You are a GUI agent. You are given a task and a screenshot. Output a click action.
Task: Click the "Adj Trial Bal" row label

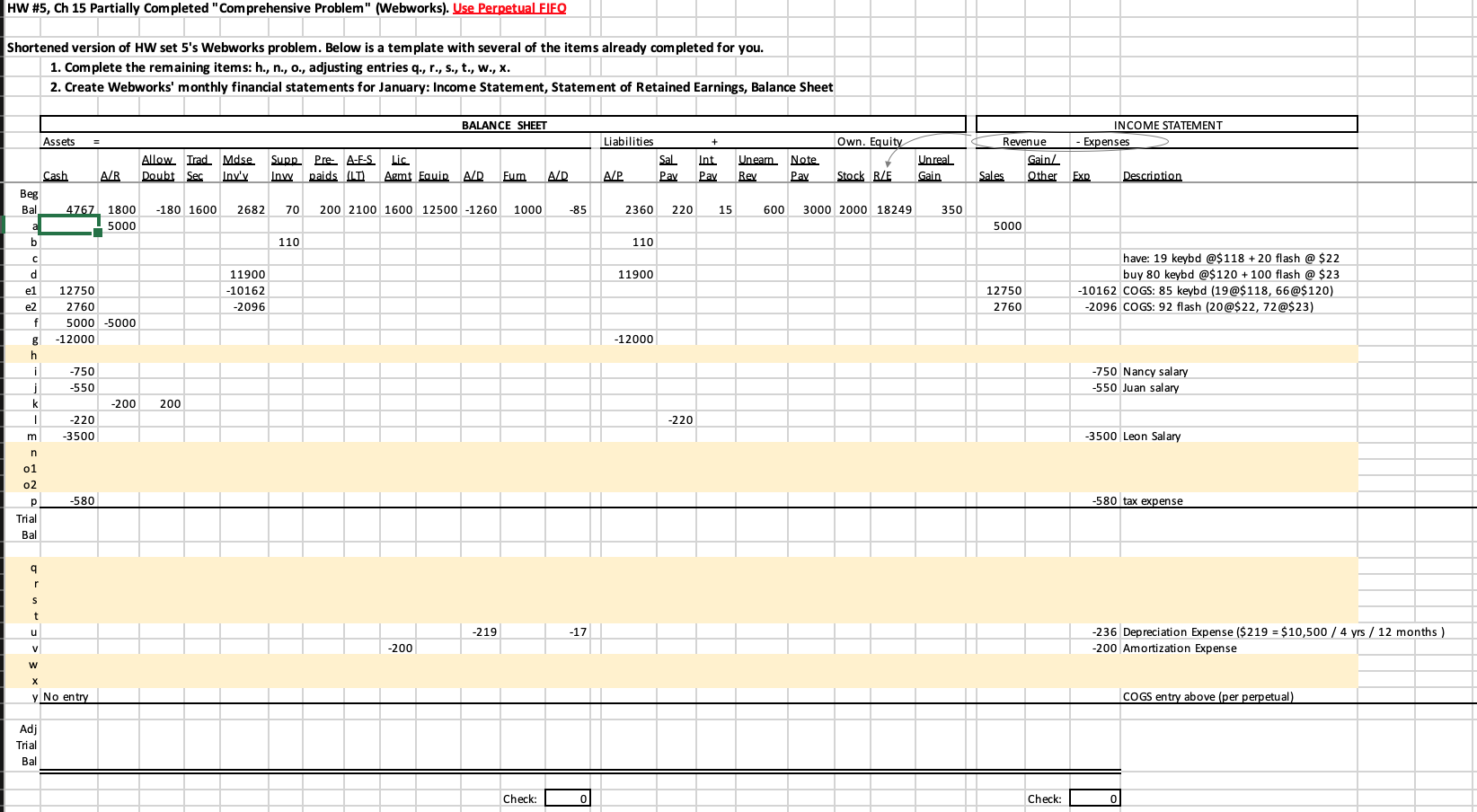coord(26,745)
